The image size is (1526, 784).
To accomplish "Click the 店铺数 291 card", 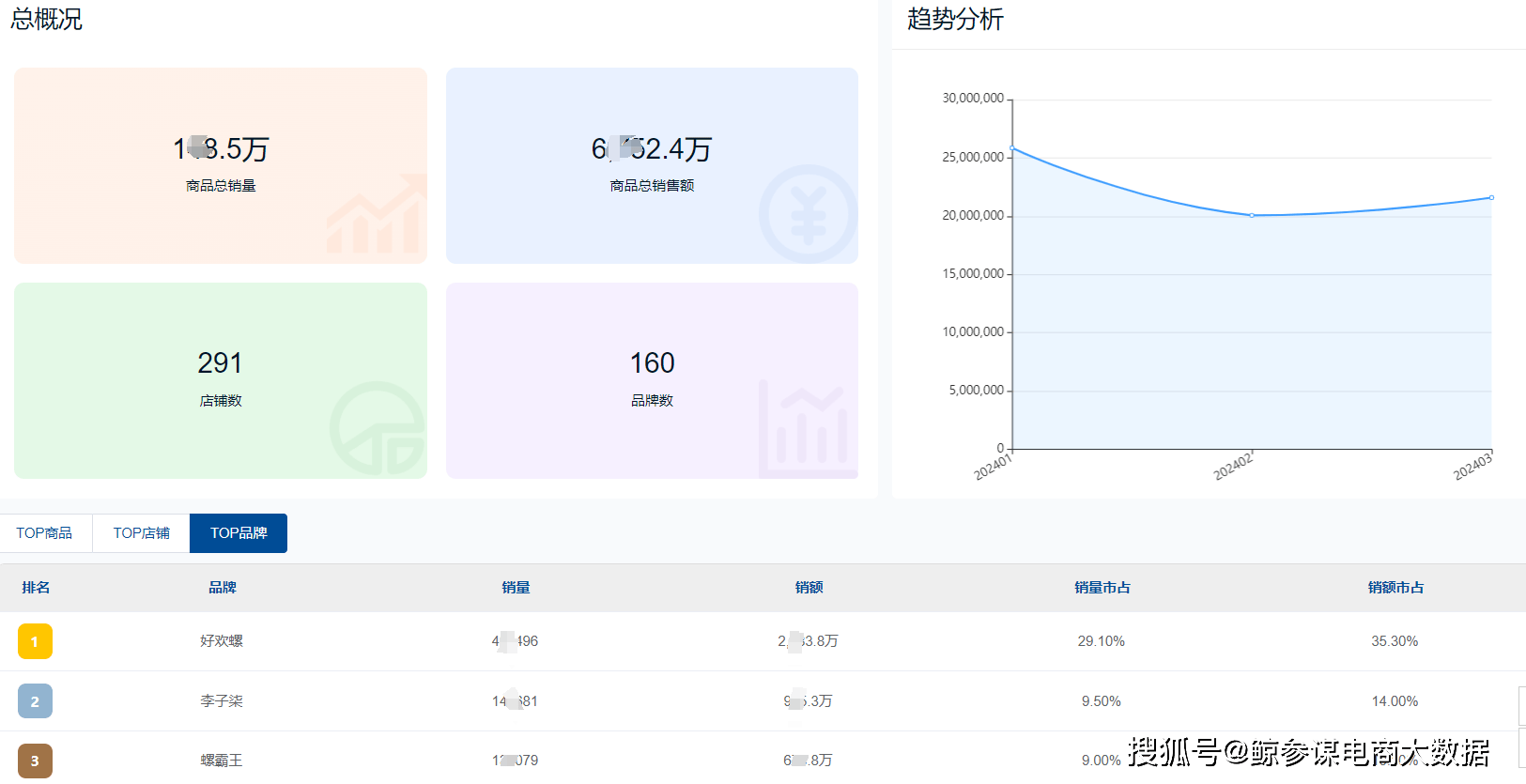I will pos(221,380).
